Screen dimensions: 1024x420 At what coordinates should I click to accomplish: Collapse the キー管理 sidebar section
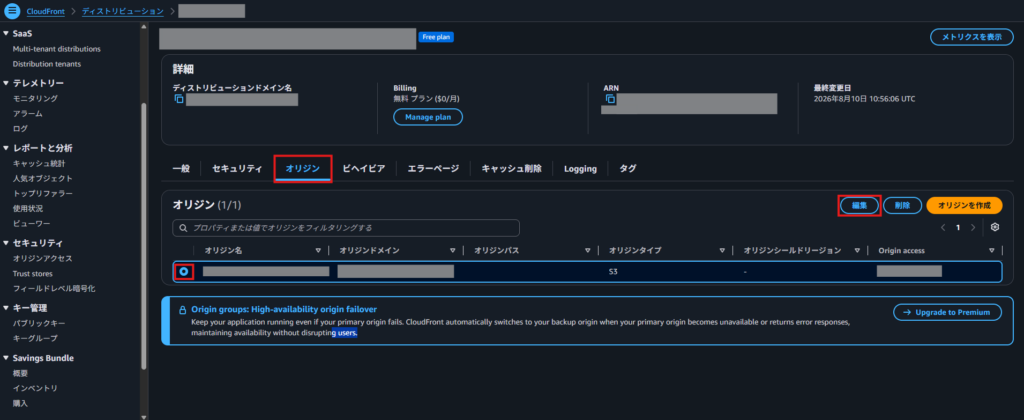(6, 308)
